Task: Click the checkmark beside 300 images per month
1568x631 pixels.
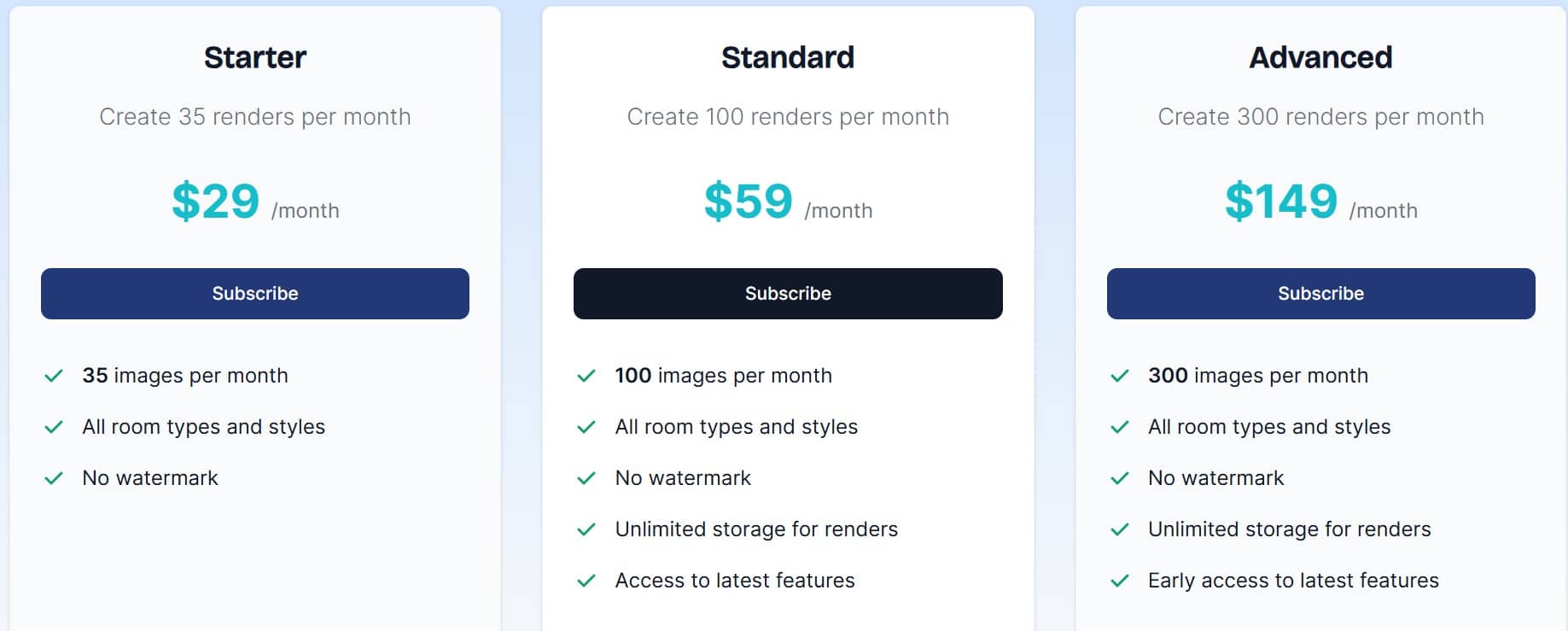Action: pyautogui.click(x=1119, y=375)
